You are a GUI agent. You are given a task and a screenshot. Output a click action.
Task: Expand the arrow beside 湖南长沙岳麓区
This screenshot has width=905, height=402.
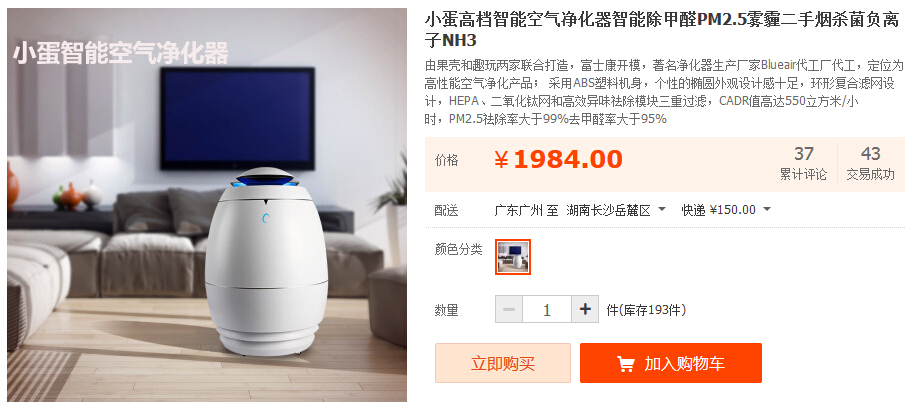tap(661, 209)
